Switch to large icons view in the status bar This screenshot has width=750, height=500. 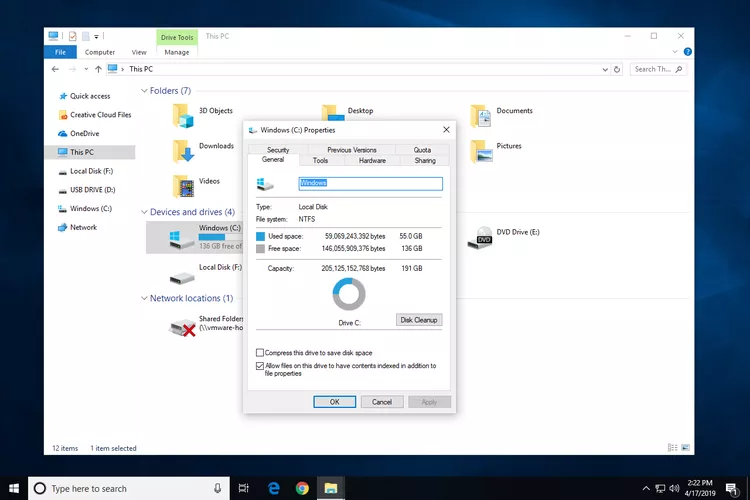(685, 448)
